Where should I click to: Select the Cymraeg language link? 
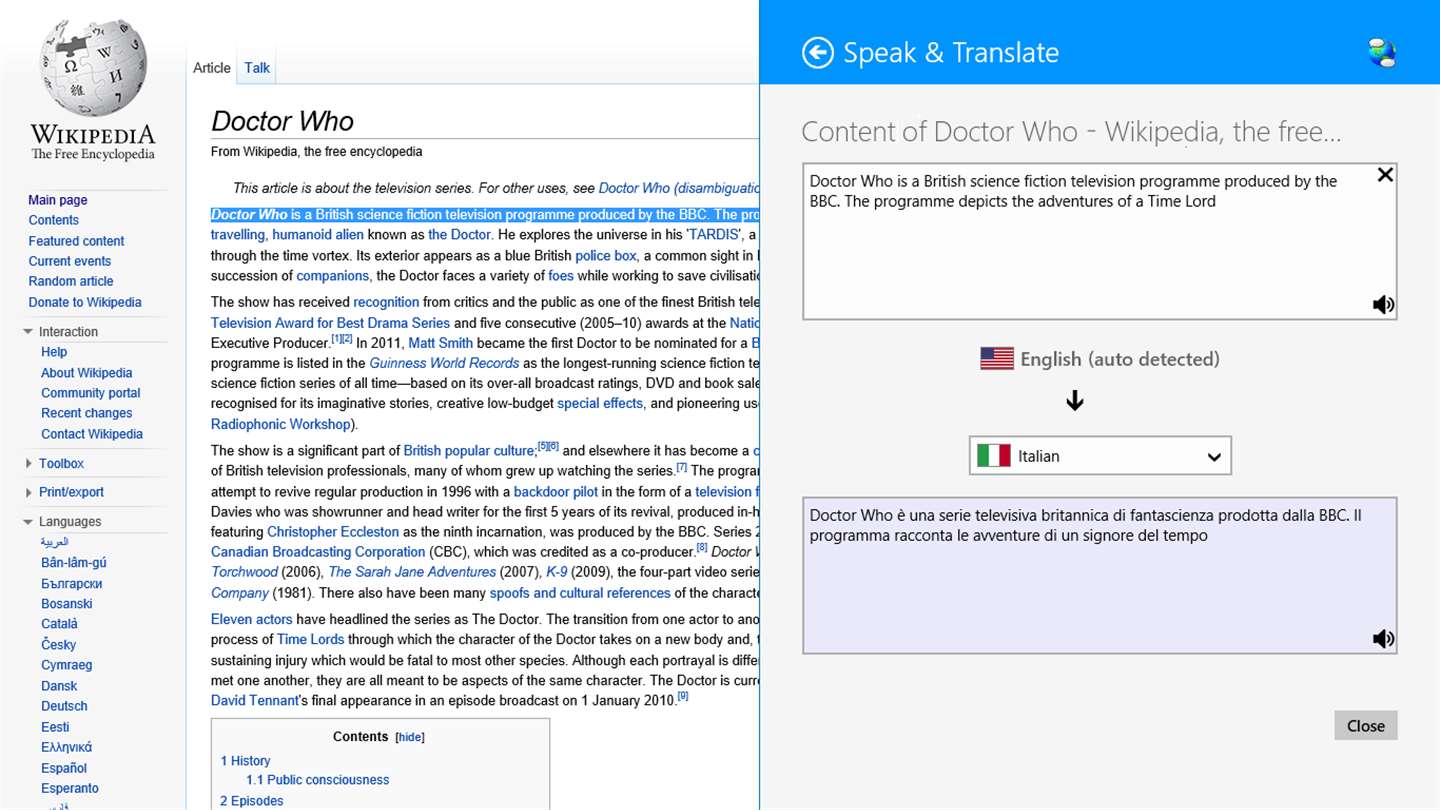(67, 665)
